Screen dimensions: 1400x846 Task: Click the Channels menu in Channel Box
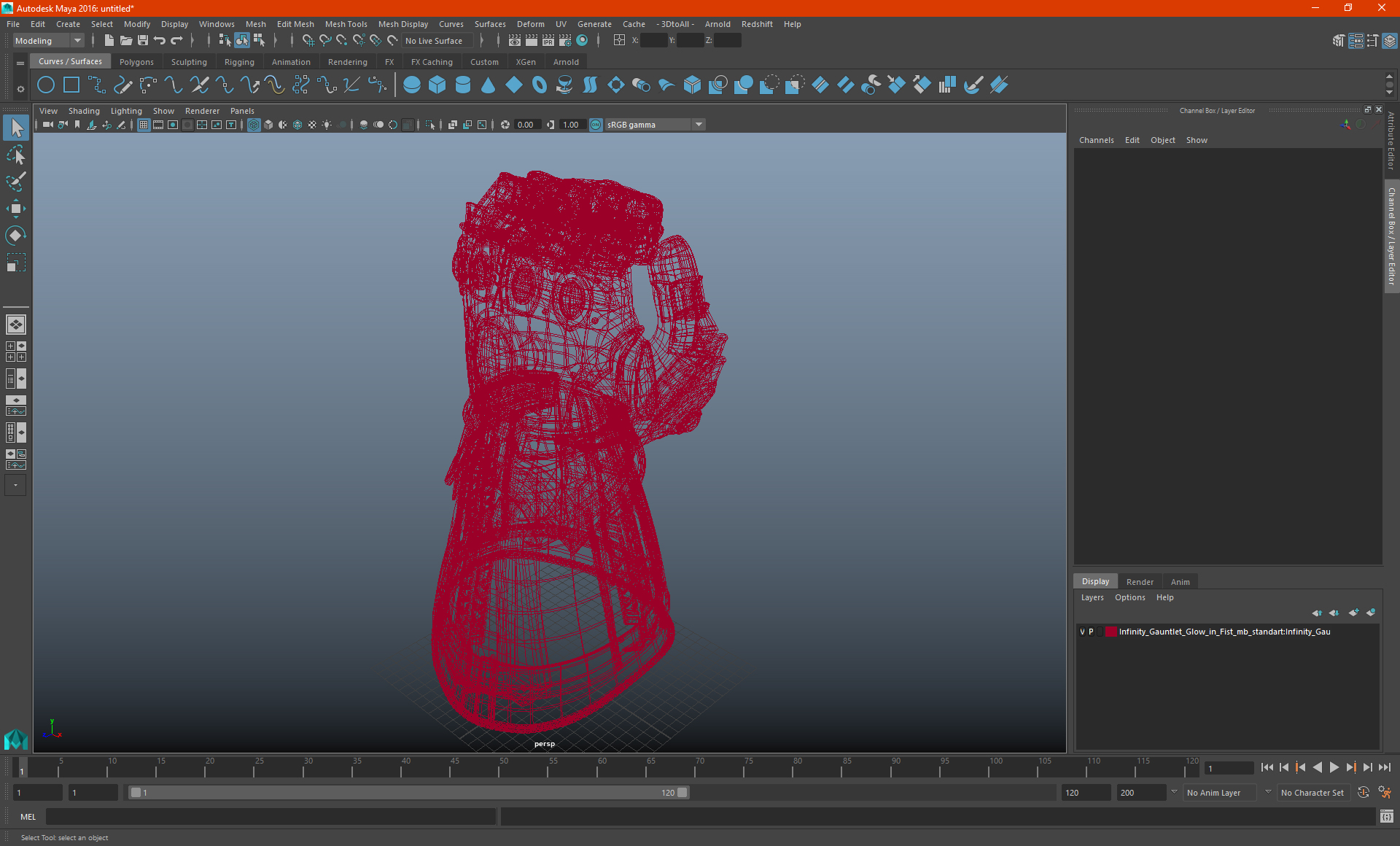1096,140
